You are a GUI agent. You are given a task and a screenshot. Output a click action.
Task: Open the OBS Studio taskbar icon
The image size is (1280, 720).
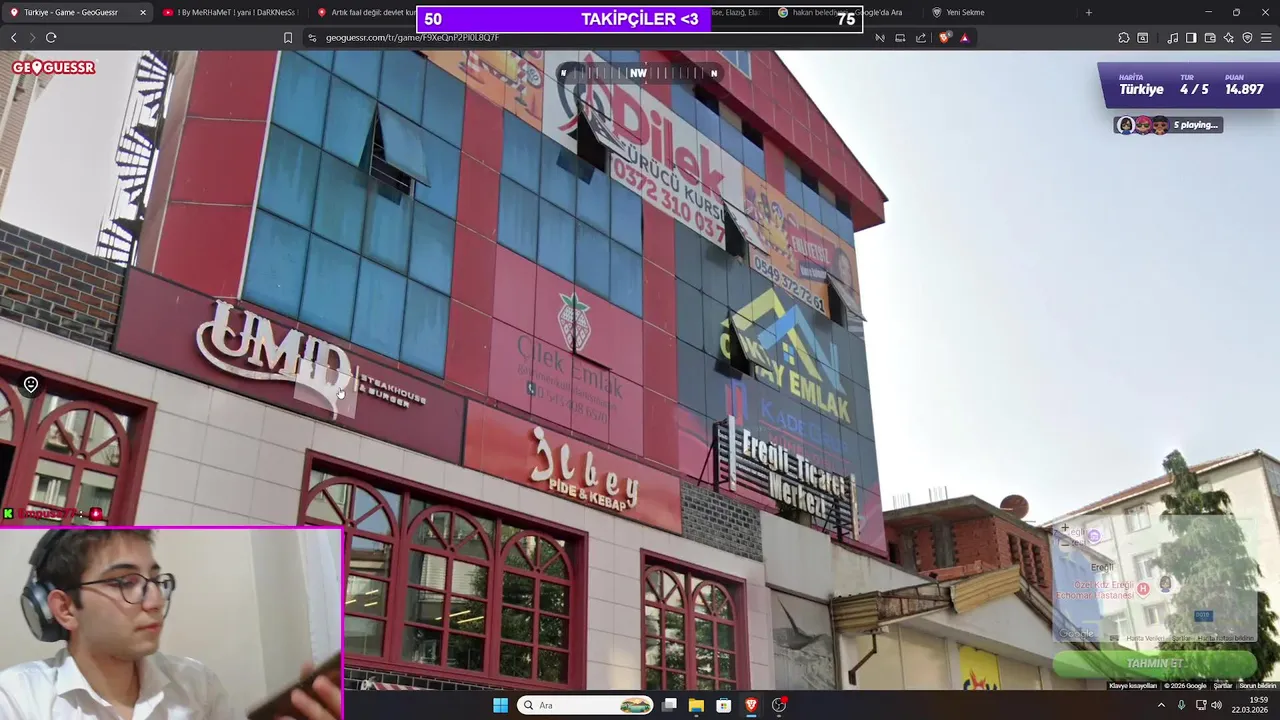(779, 705)
